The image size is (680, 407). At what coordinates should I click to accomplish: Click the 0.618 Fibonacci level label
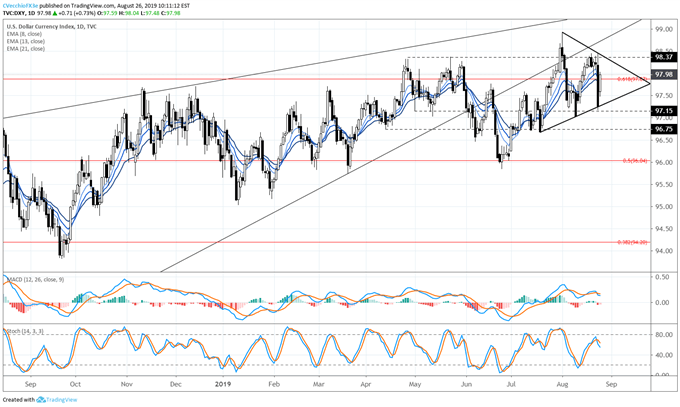click(x=632, y=79)
